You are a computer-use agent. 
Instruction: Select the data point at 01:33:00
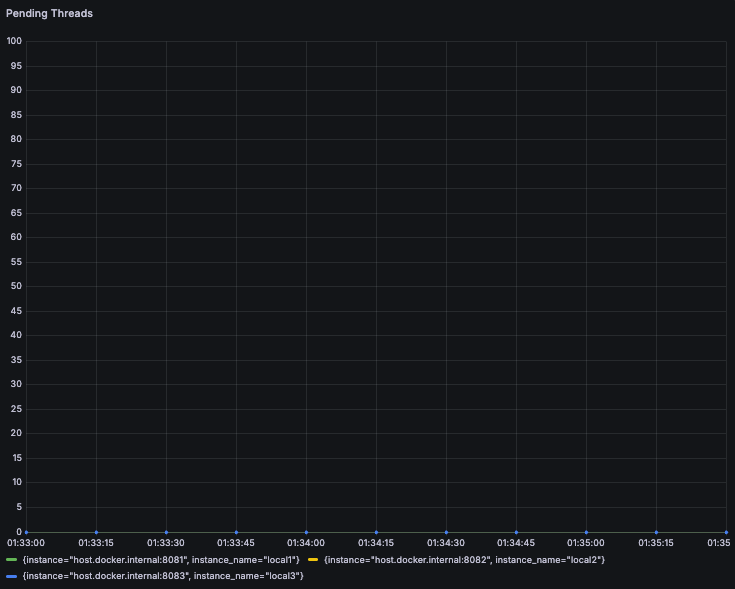(27, 532)
